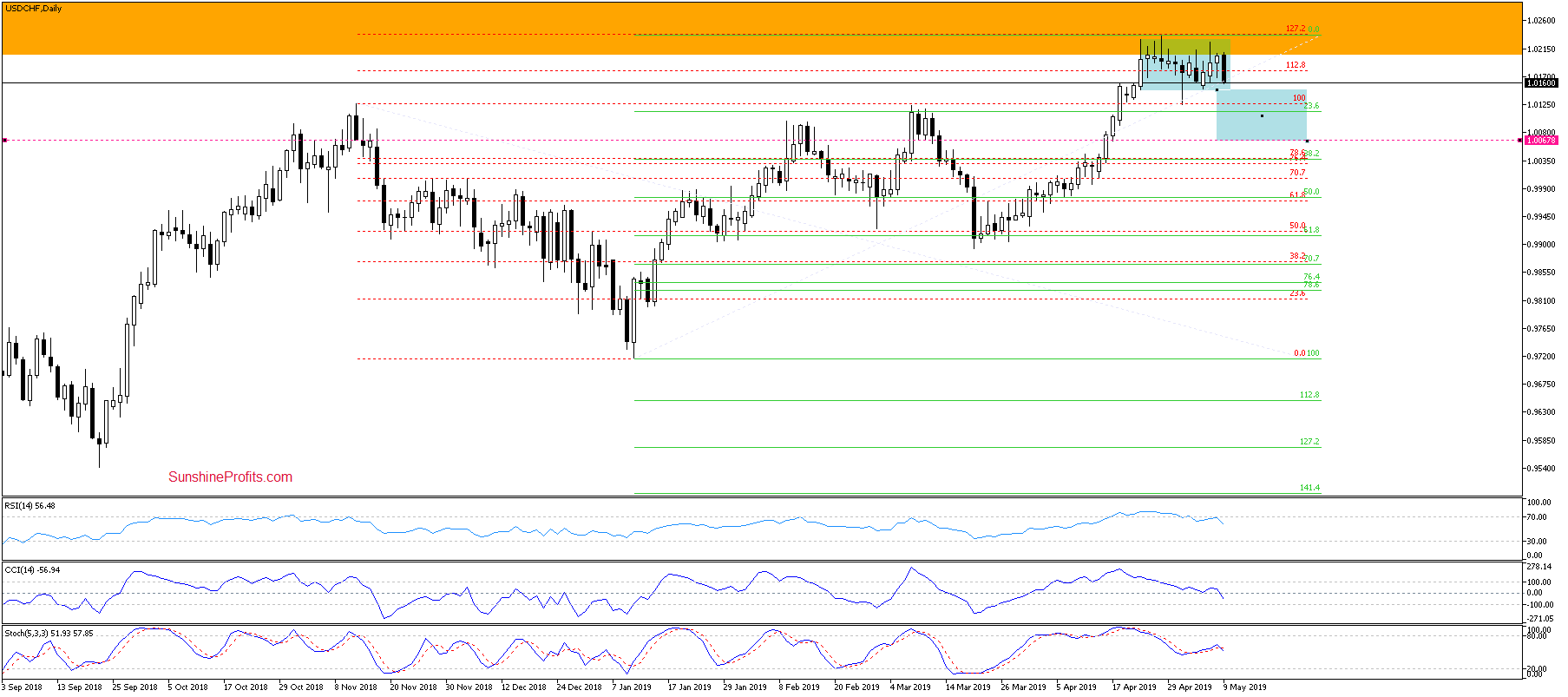Click the 0.95400 price axis label
This screenshot has width=1568, height=697.
pyautogui.click(x=1541, y=468)
